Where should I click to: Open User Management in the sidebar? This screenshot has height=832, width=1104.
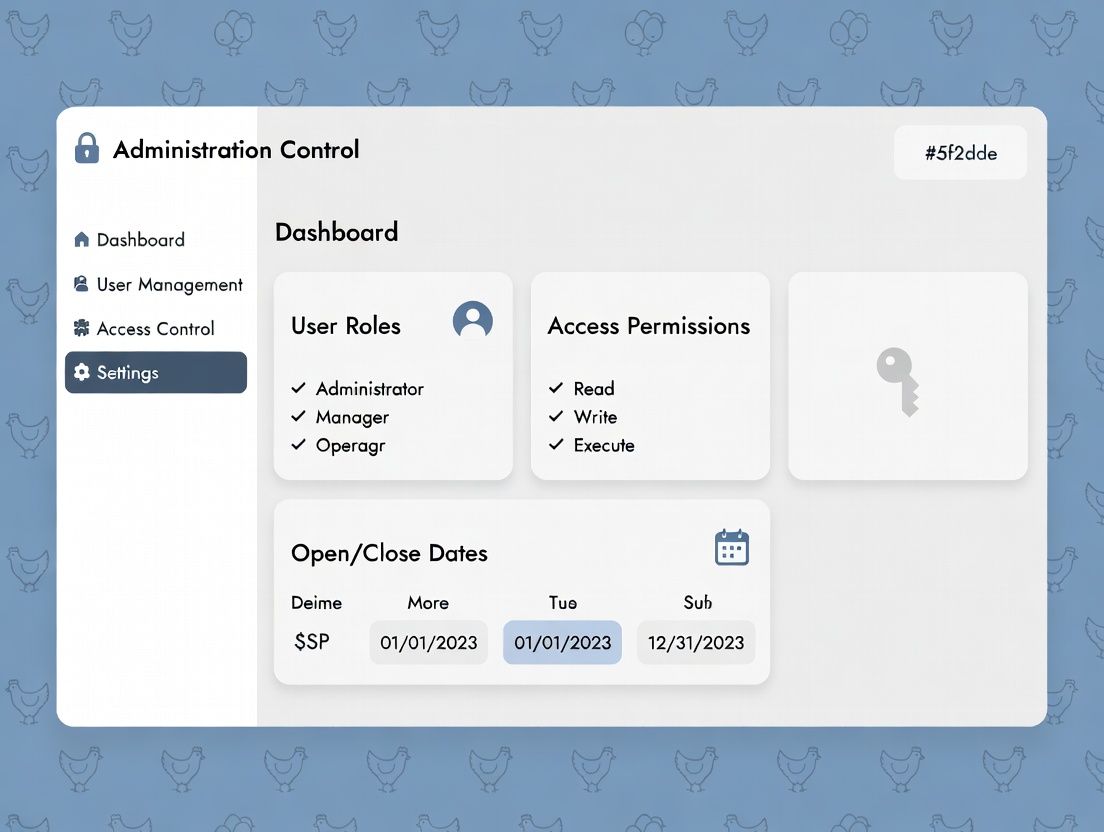click(x=169, y=285)
